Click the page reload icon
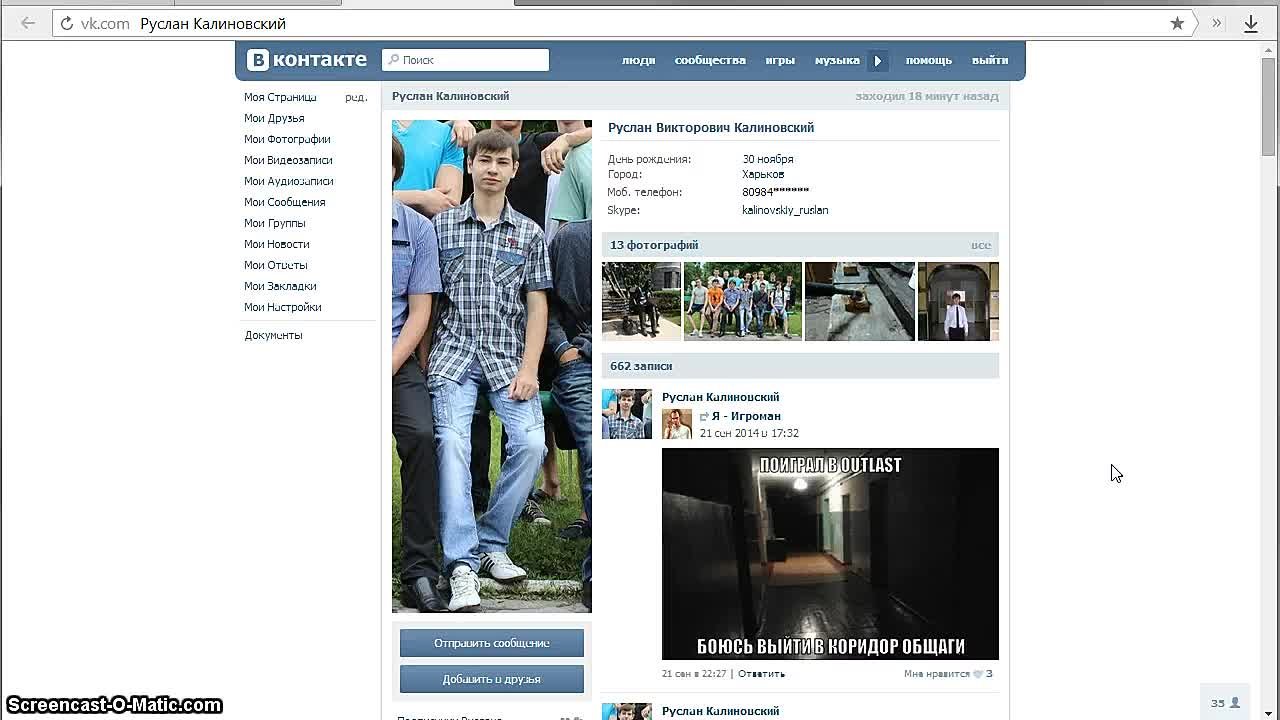 (x=66, y=23)
